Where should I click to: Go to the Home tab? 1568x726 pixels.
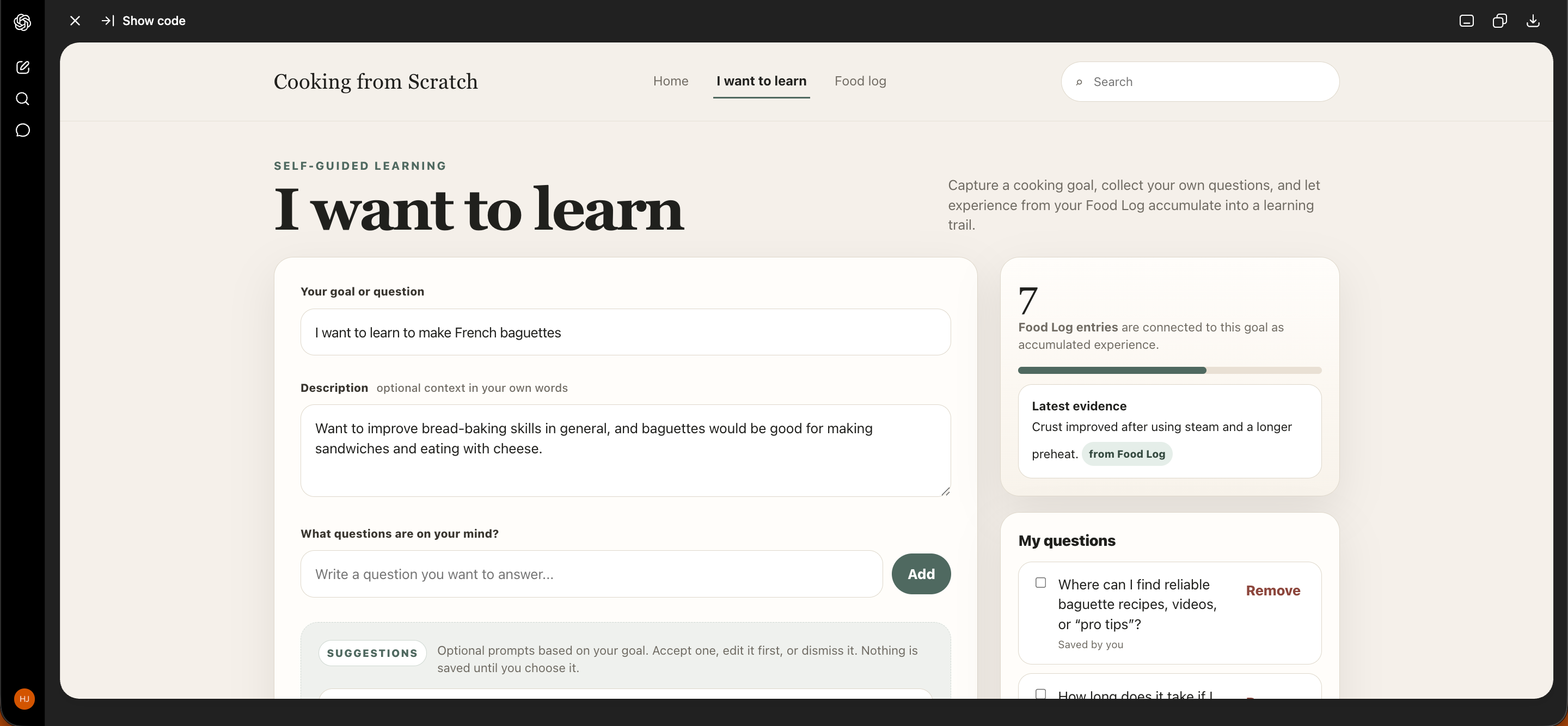tap(671, 81)
